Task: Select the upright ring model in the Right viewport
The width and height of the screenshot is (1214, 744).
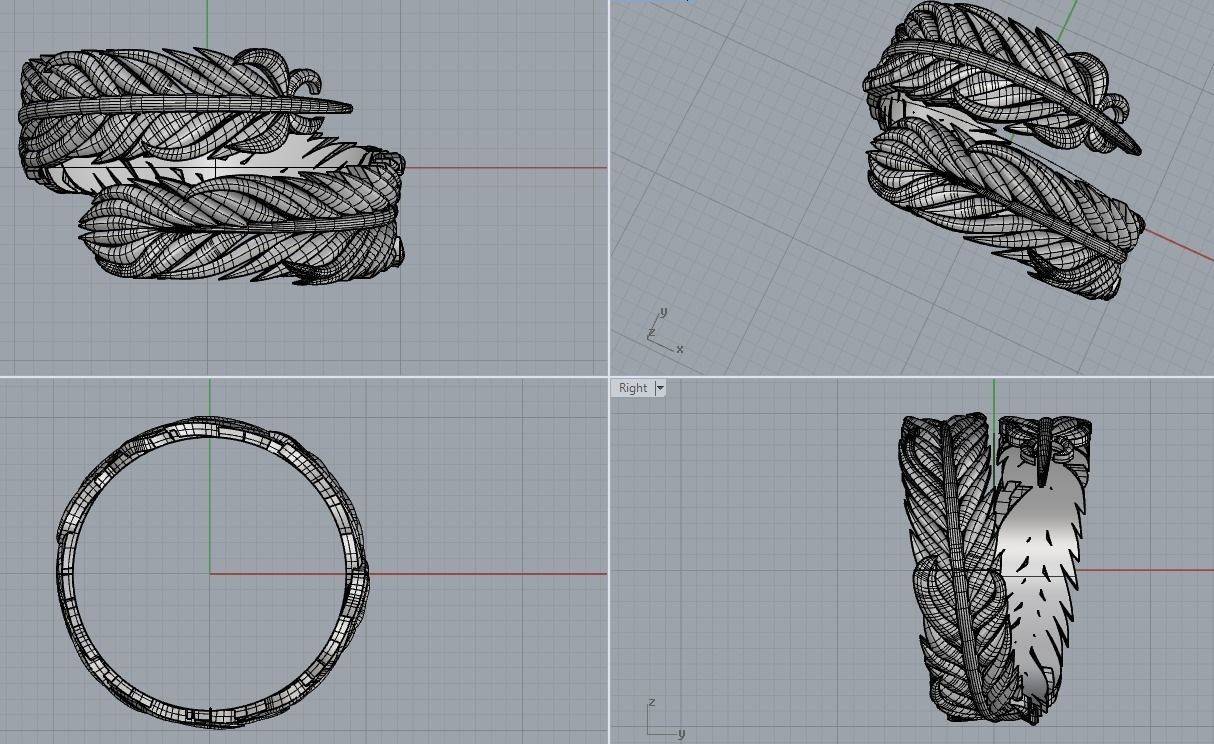Action: tap(995, 568)
